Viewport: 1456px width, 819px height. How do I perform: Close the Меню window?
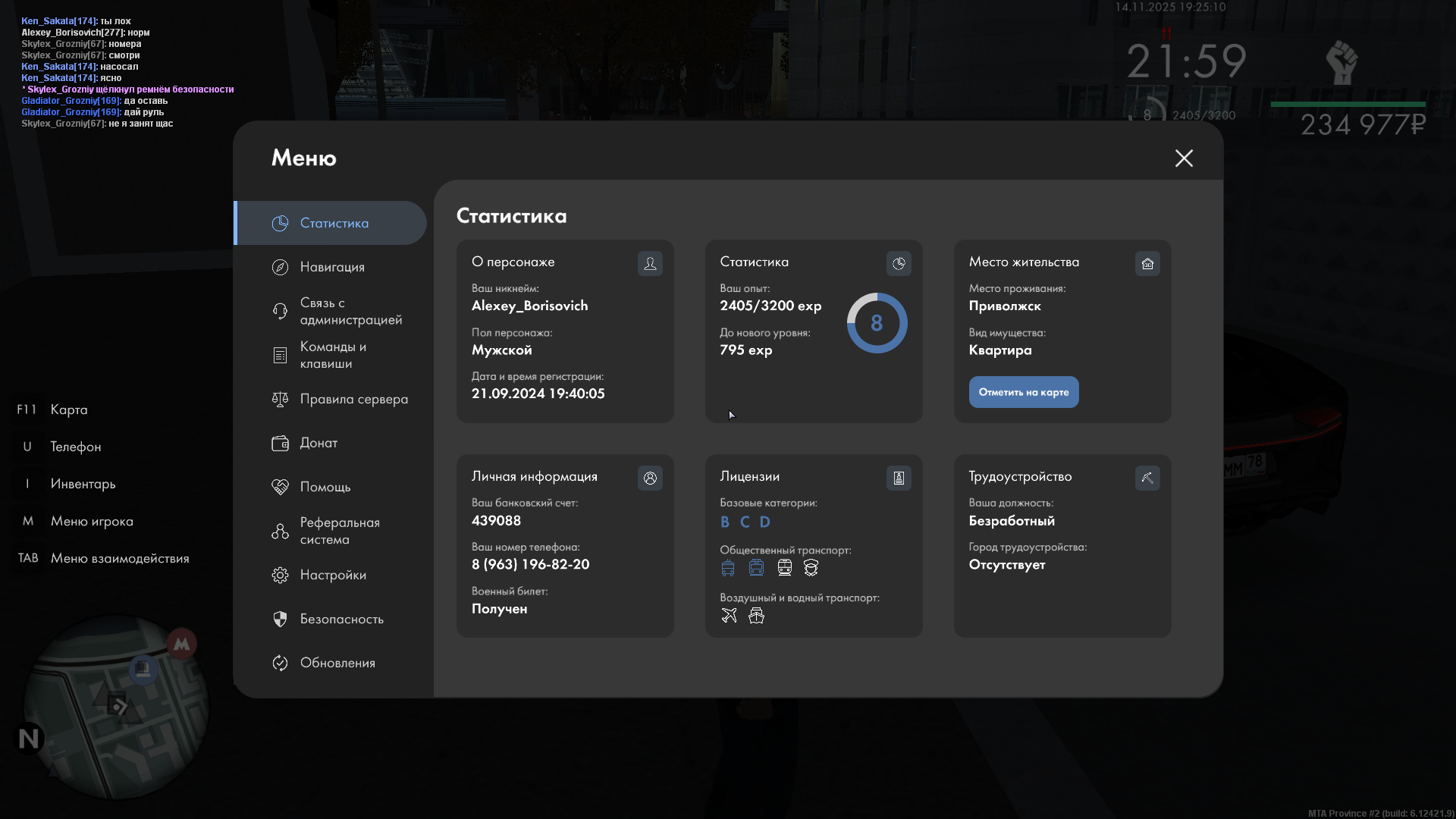[x=1184, y=158]
